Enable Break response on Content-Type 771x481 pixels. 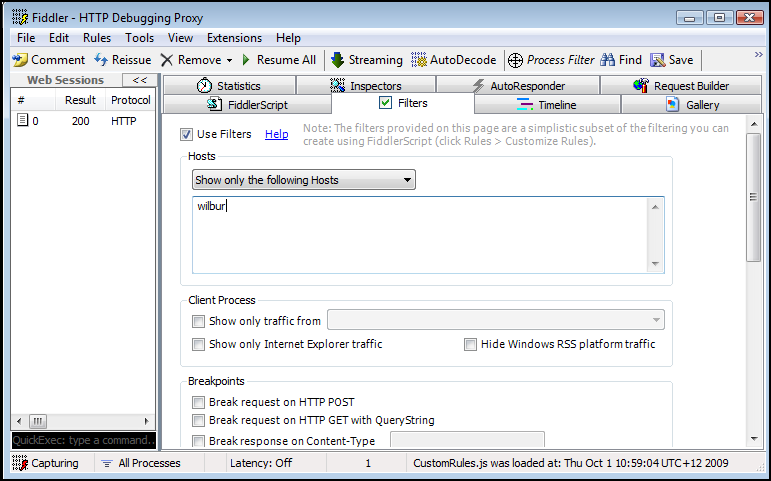tap(198, 441)
